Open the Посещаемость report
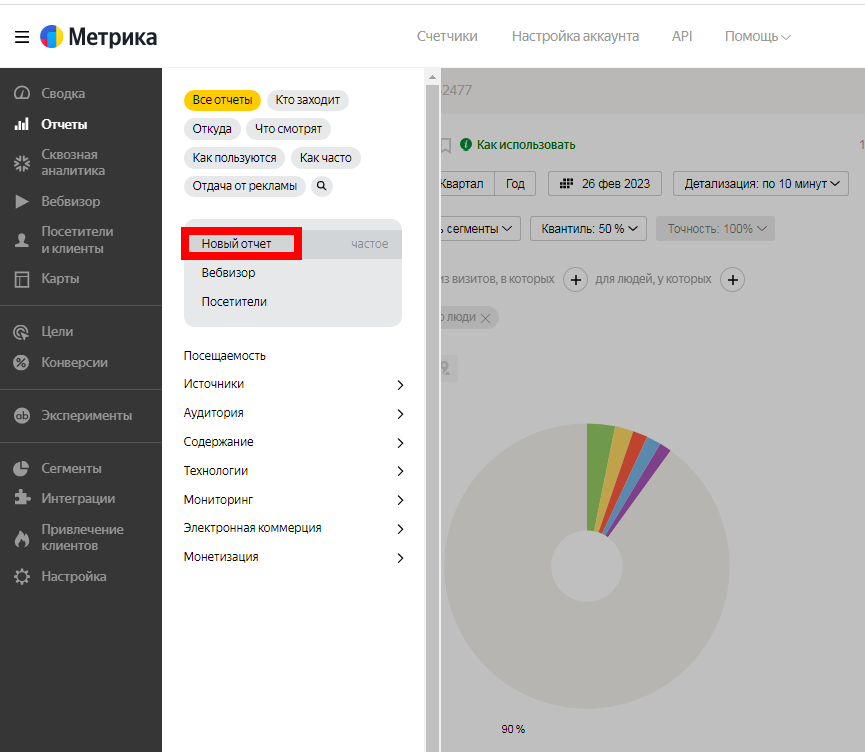Screen dimensions: 865x752 coord(225,356)
